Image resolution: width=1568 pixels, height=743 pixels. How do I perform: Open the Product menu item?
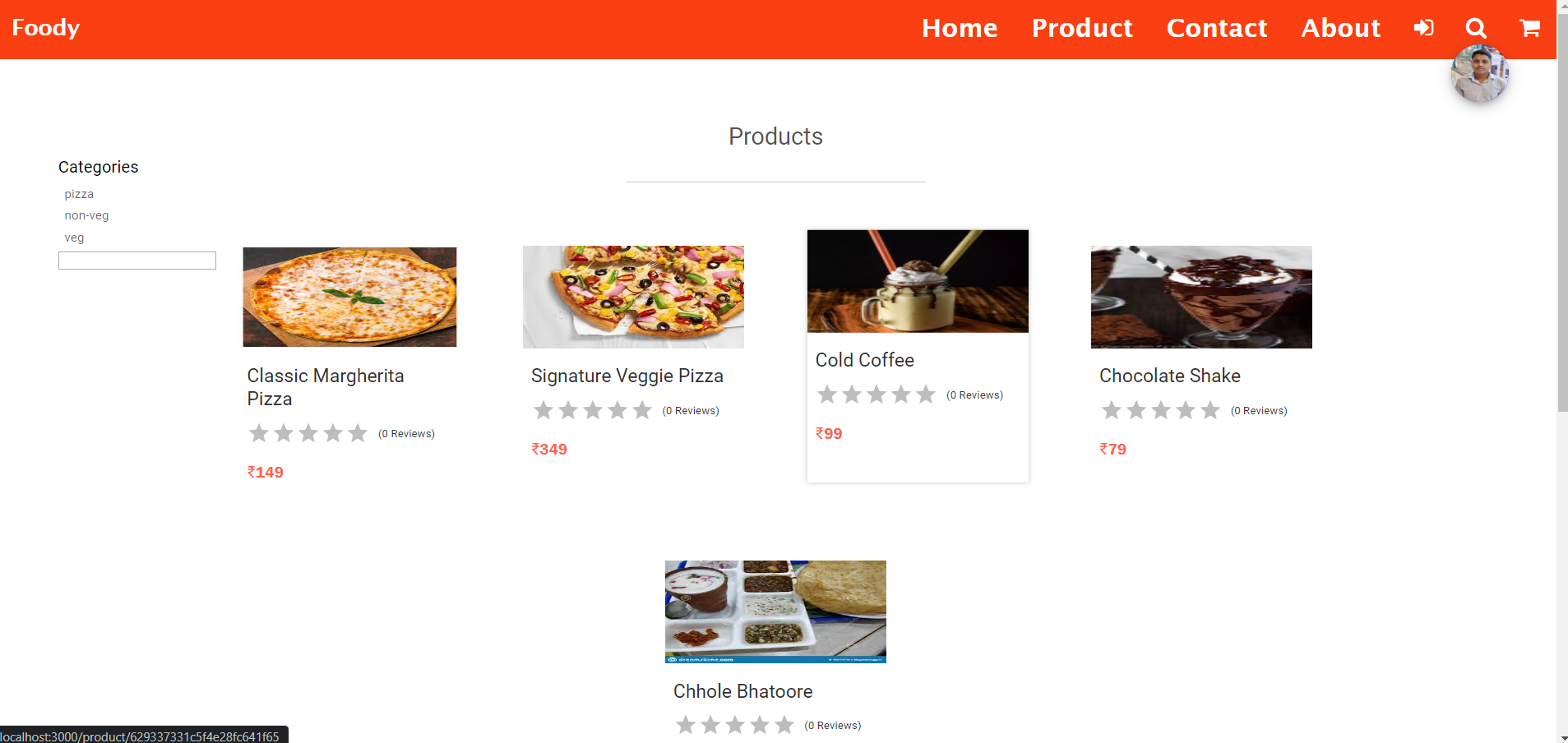tap(1082, 28)
